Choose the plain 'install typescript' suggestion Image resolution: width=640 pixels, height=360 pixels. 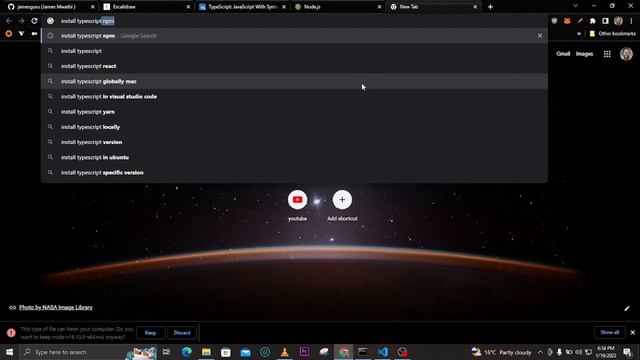(294, 51)
